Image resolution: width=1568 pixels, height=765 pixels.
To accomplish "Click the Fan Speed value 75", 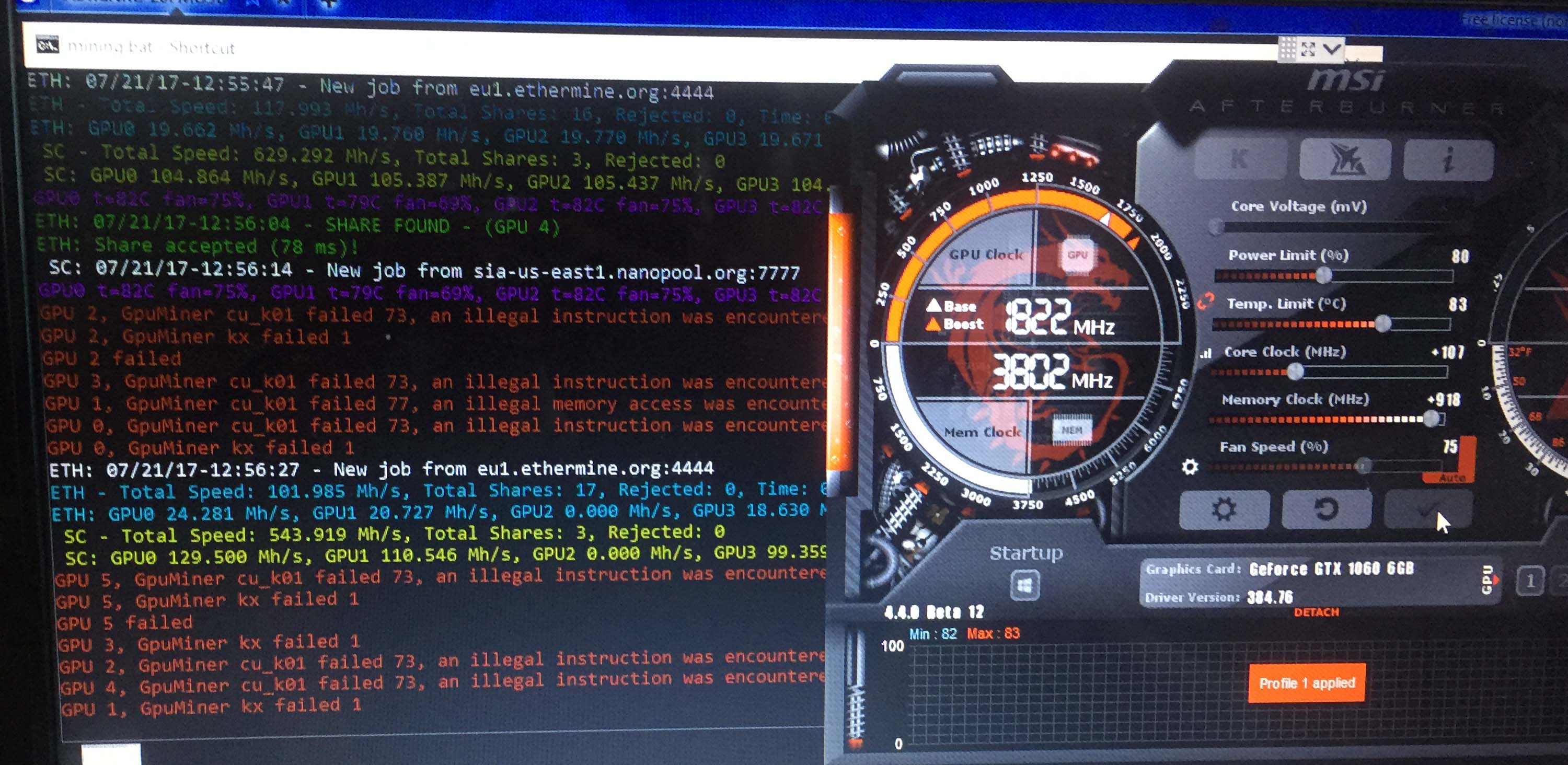I will click(1450, 447).
